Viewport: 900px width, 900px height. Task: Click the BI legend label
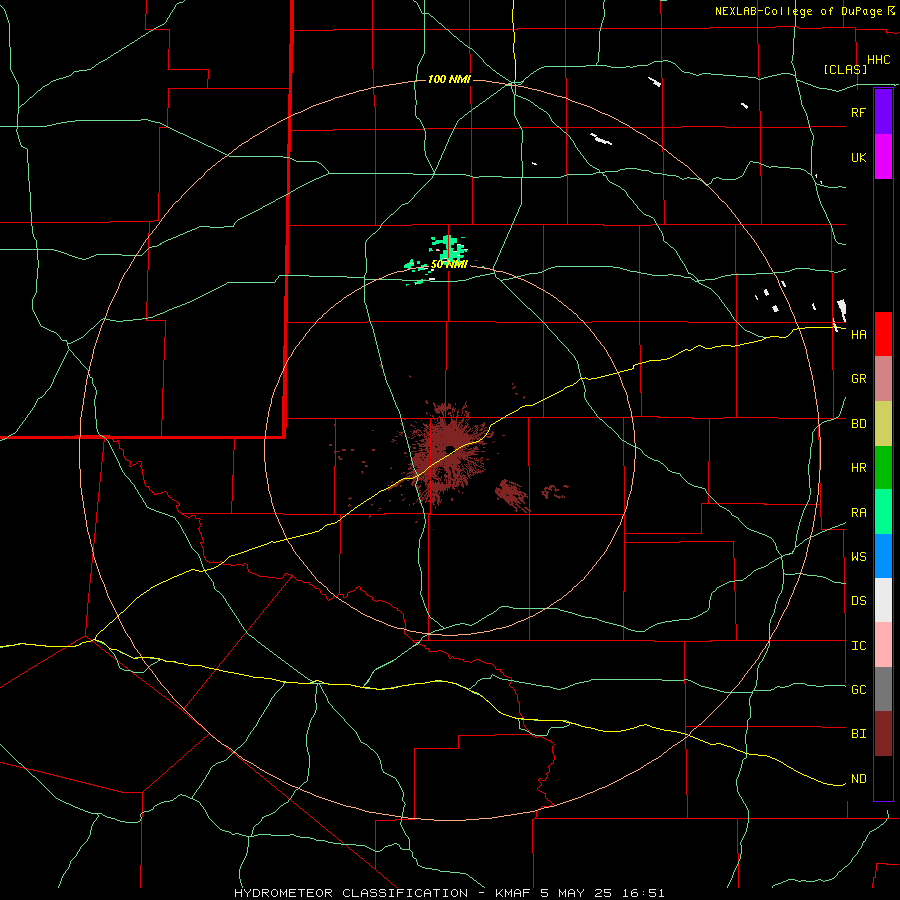point(858,734)
